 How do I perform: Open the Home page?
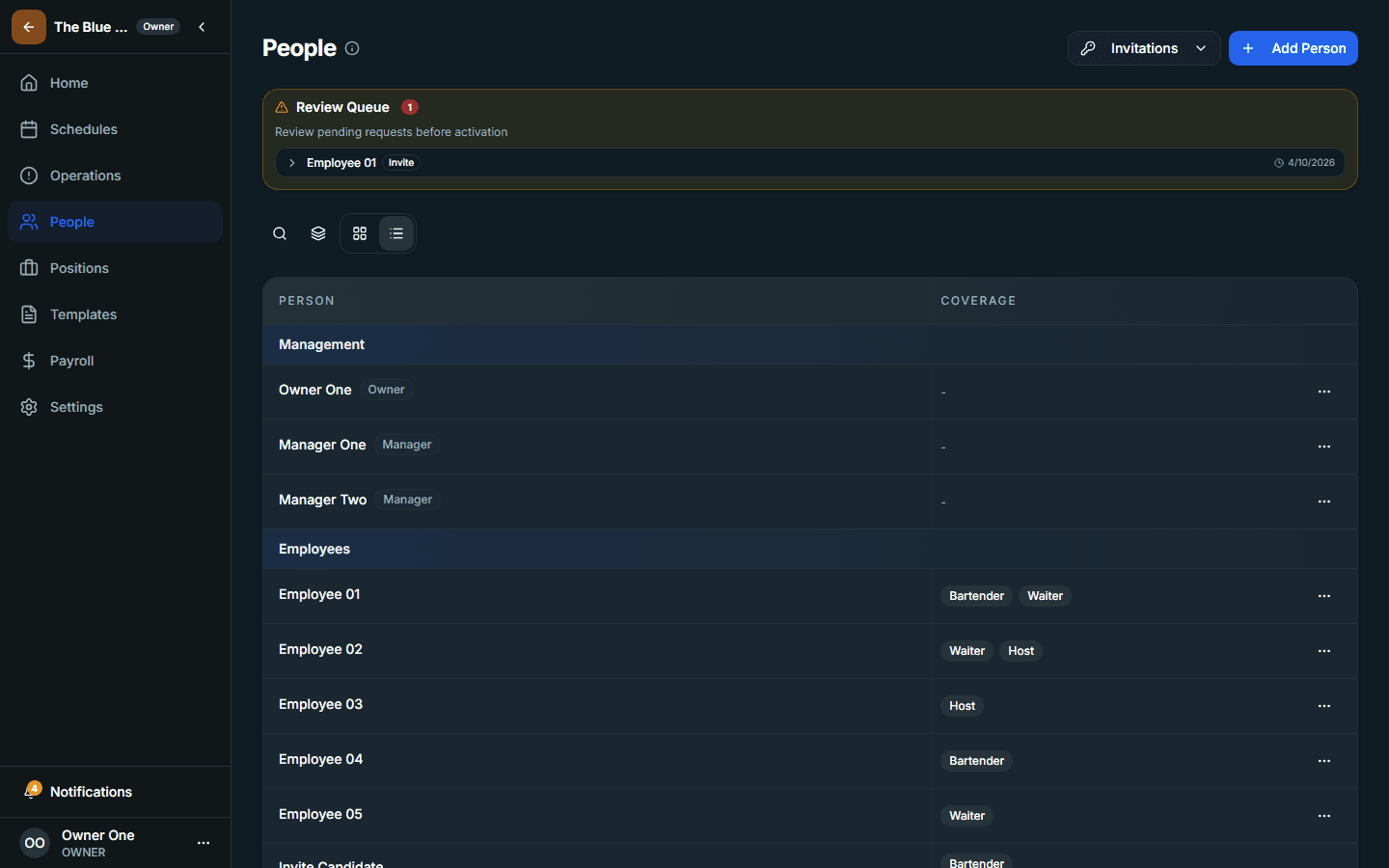(115, 83)
